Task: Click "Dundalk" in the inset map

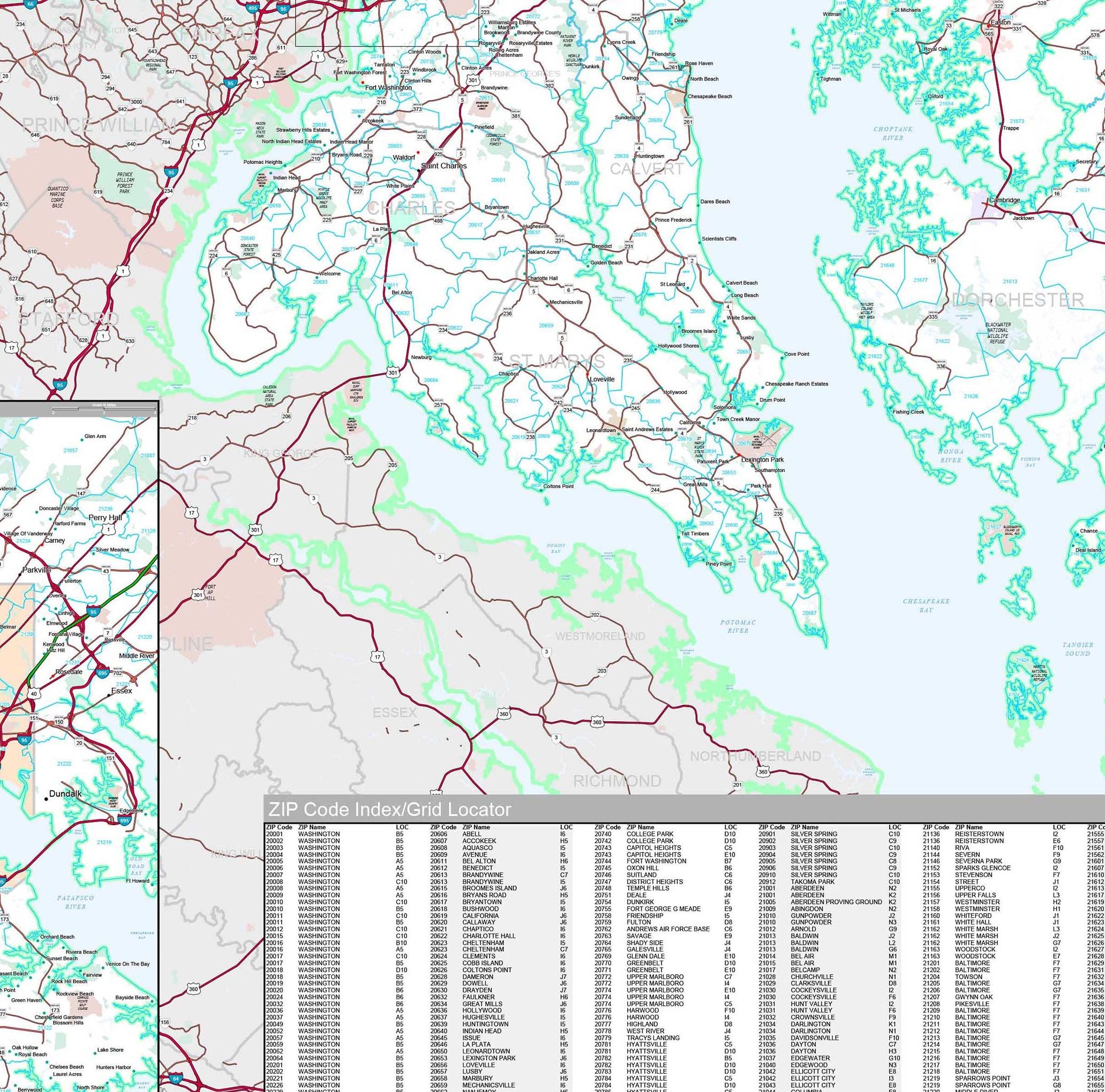Action: (65, 794)
